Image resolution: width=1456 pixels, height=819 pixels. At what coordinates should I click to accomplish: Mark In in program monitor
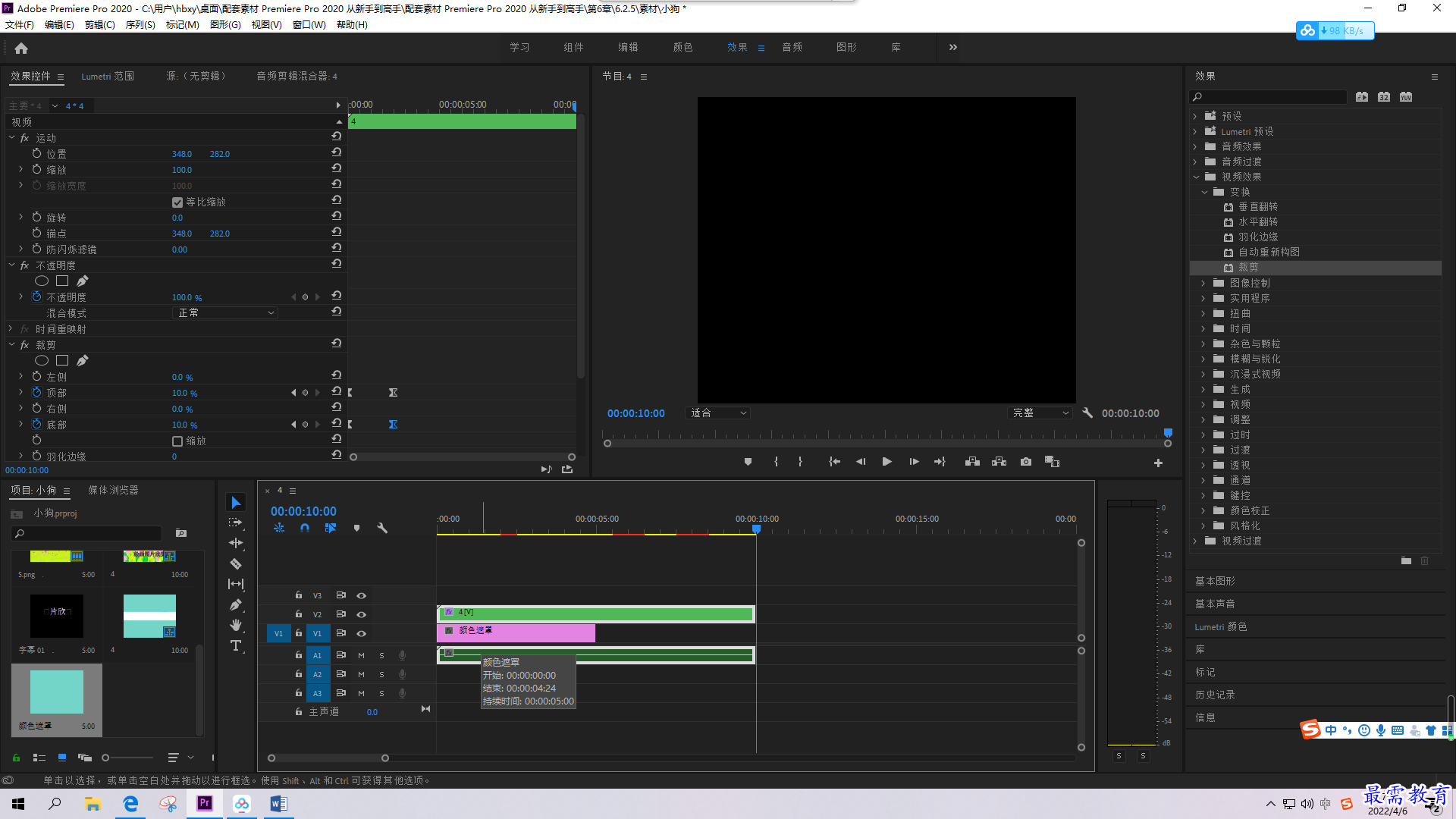[776, 462]
